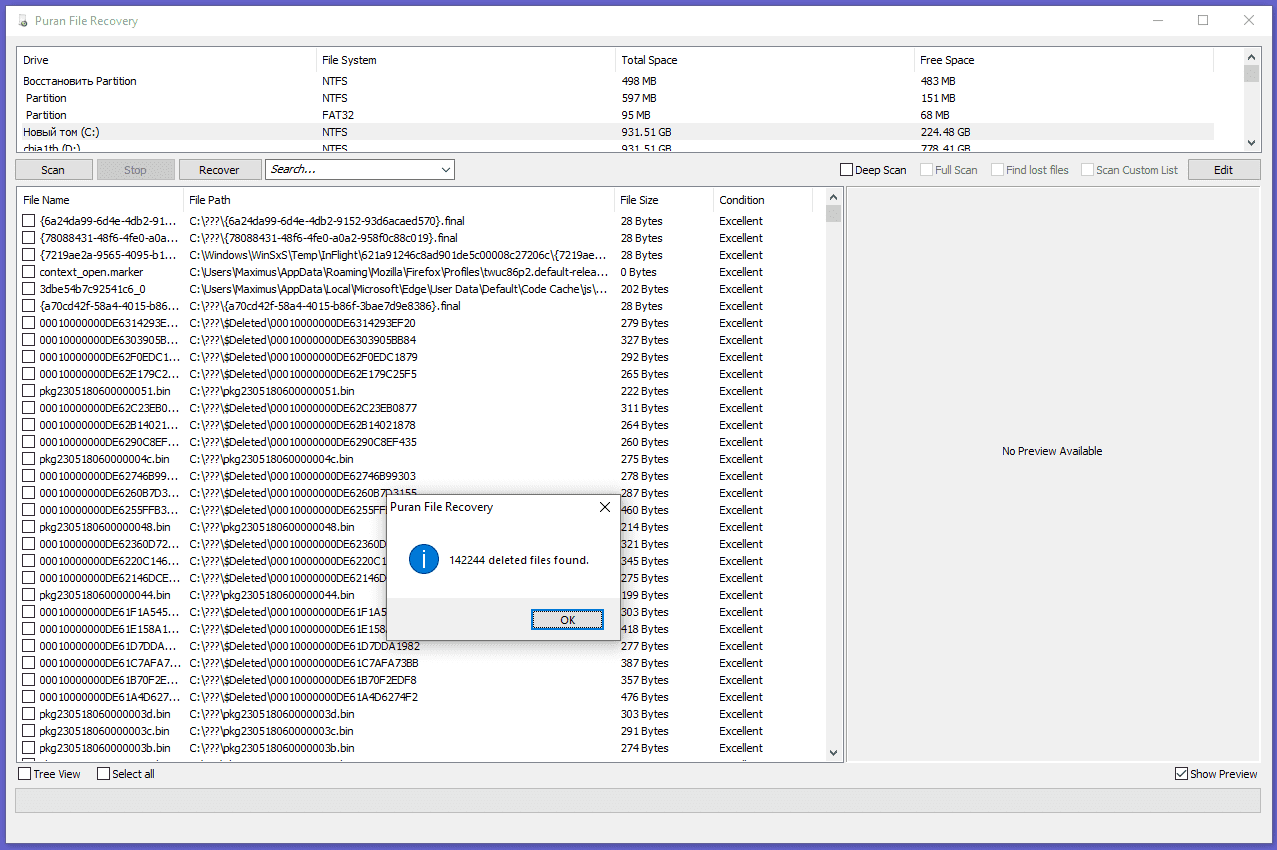The image size is (1277, 850).
Task: Click path ending 00010000000DE61A4D6274F2
Action: (304, 697)
